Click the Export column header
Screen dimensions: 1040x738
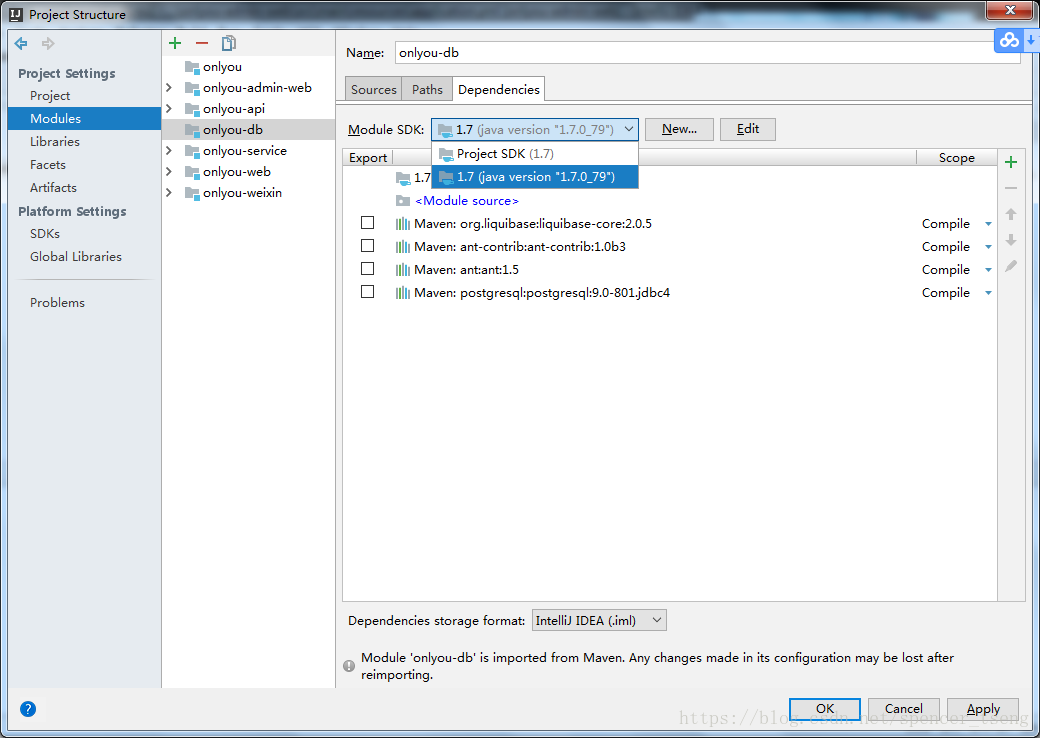(x=368, y=158)
